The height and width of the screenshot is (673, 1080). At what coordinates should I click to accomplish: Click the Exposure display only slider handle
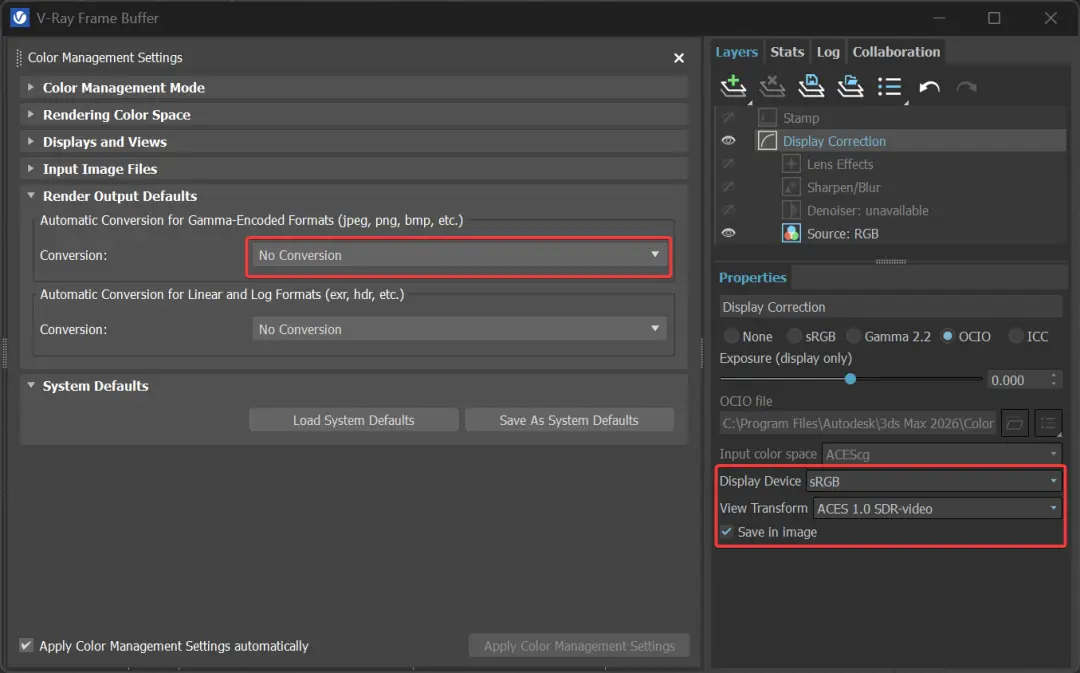coord(851,379)
